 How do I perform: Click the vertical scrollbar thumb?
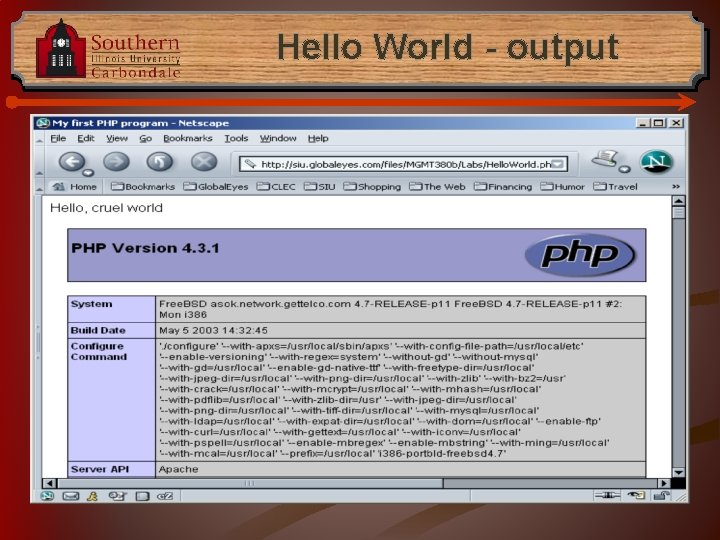pyautogui.click(x=678, y=213)
